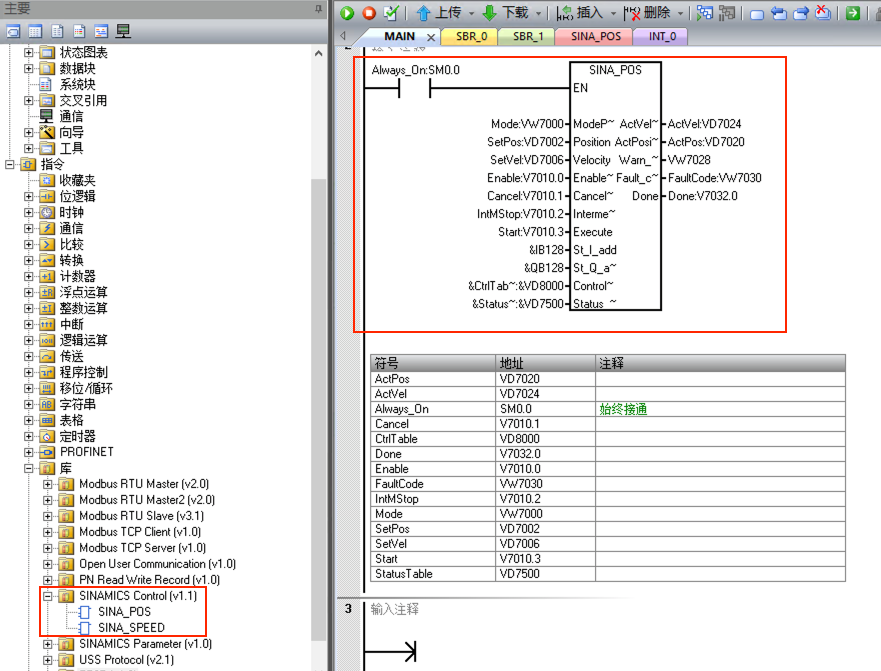Open the Insert (插入) dropdown arrow
Viewport: 881px width, 671px height.
tap(613, 13)
